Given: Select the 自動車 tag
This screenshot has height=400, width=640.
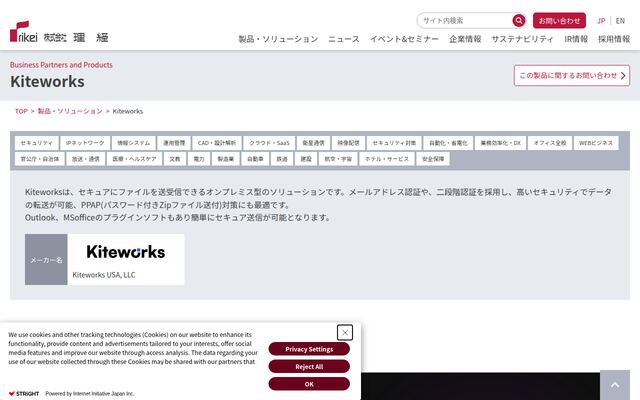Looking at the screenshot, I should [x=255, y=159].
